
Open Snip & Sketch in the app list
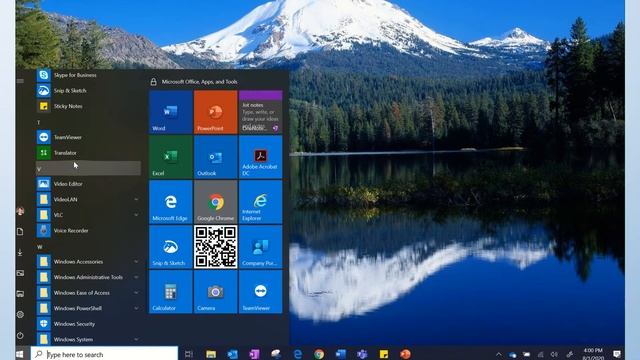[88, 91]
